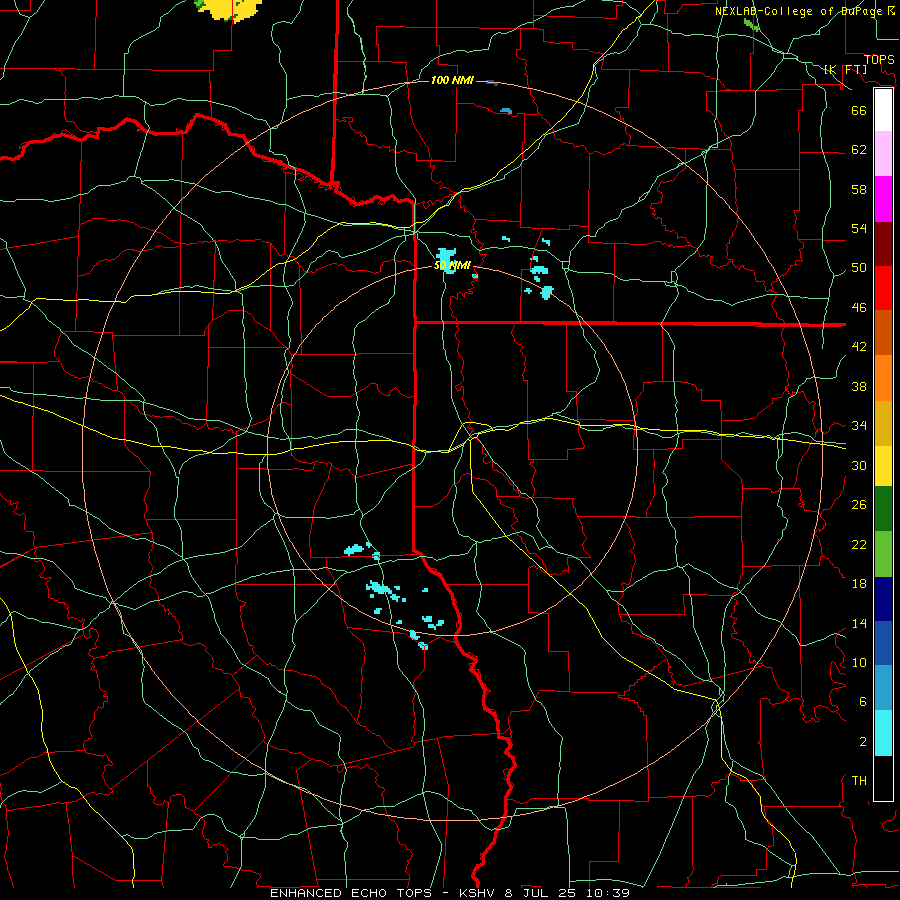Pick the magenta swatch in the tops legend
The image size is (900, 900).
tap(883, 199)
